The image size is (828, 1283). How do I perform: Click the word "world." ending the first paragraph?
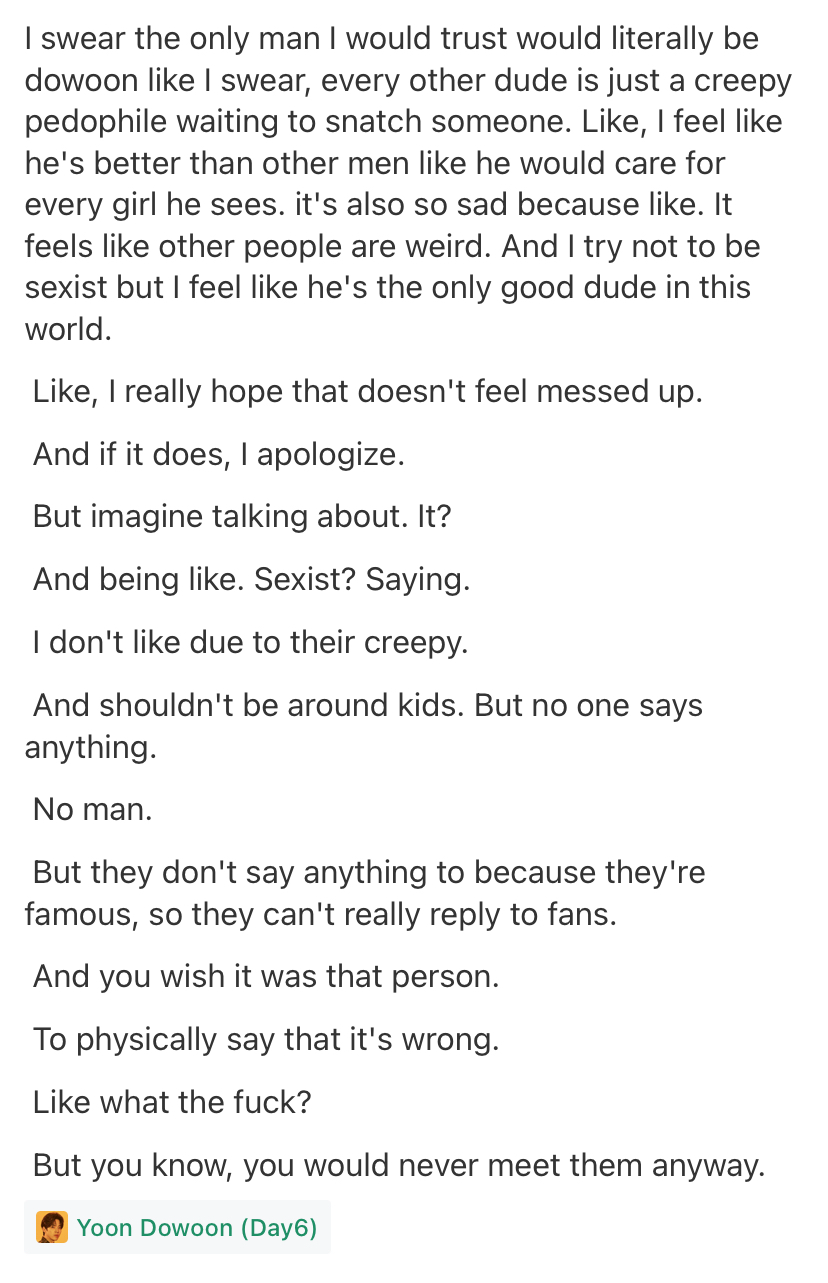[68, 329]
